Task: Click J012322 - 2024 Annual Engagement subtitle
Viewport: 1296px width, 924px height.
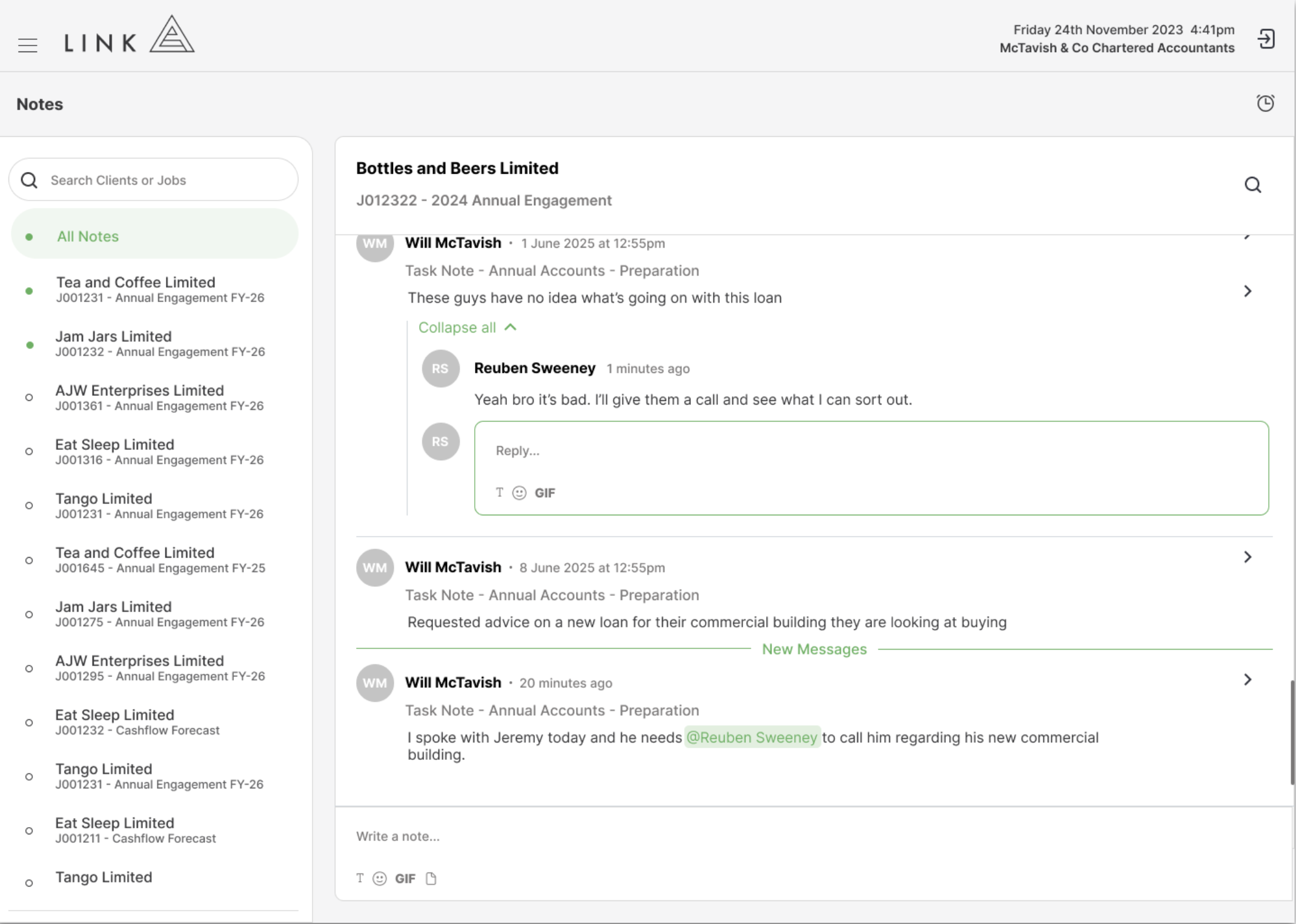Action: click(x=484, y=200)
